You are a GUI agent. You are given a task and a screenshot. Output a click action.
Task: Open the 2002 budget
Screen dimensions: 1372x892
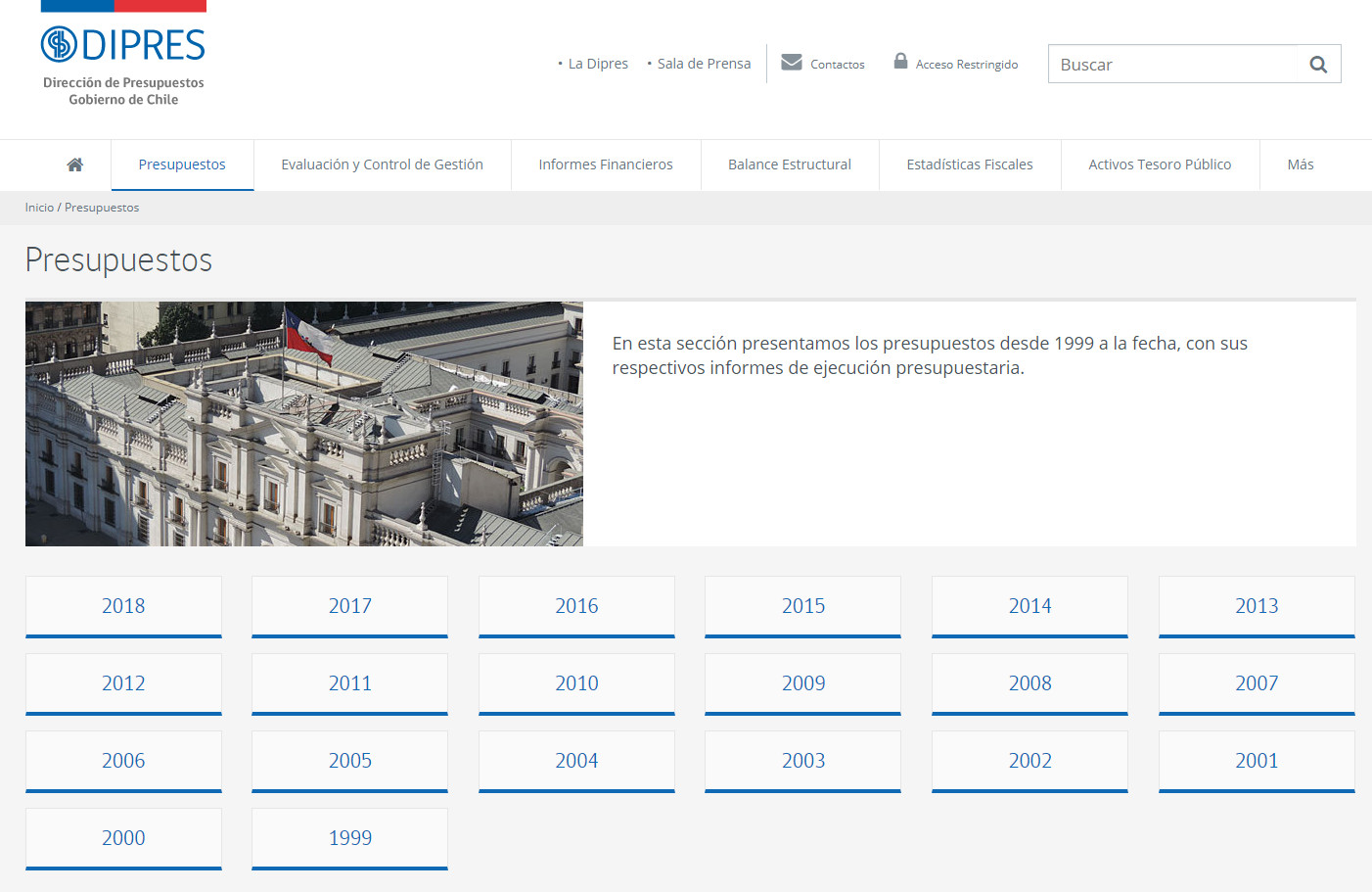1029,761
